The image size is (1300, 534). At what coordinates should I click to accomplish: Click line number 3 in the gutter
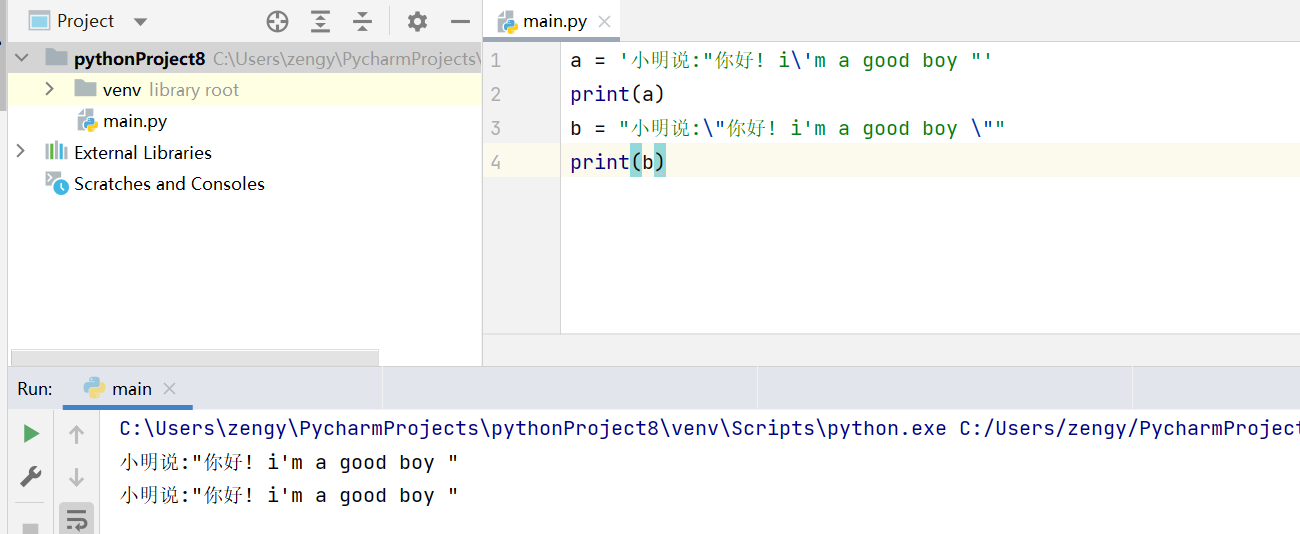496,128
